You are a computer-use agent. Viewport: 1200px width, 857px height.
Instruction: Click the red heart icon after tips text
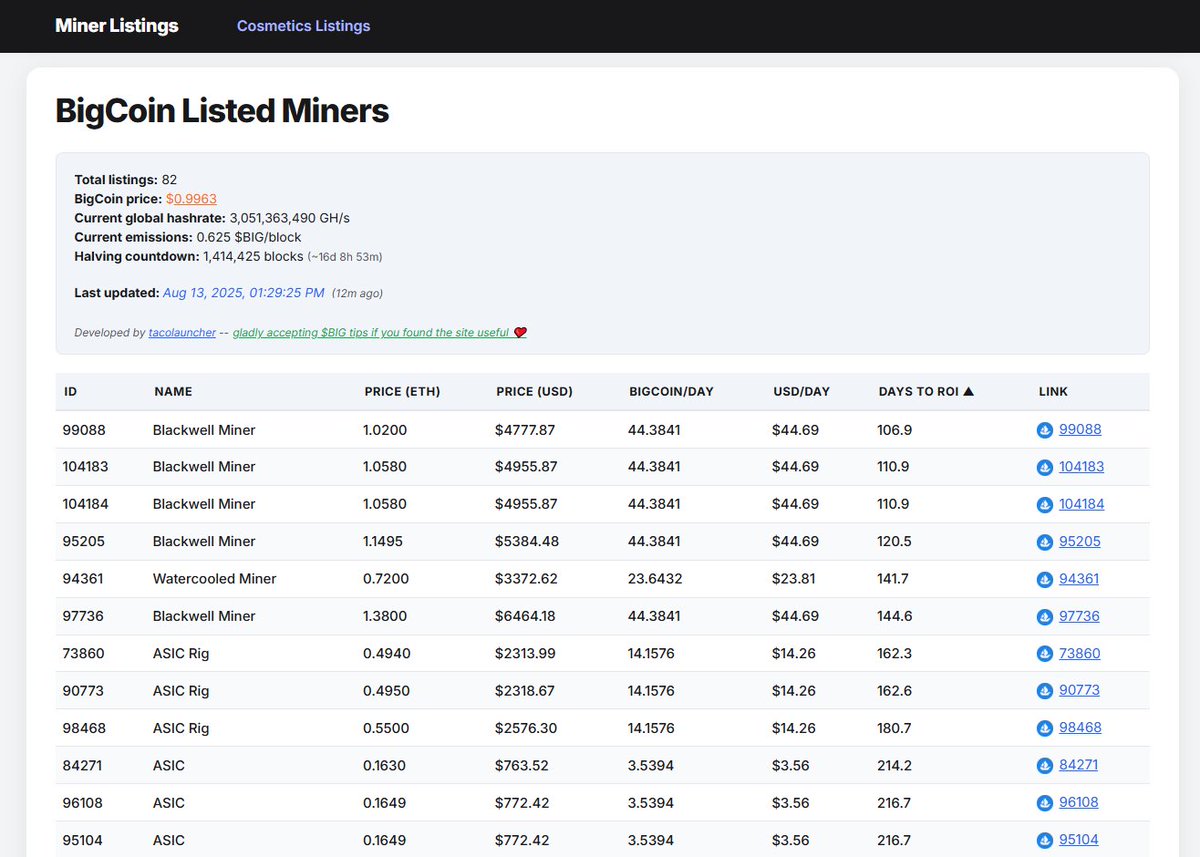pos(520,333)
